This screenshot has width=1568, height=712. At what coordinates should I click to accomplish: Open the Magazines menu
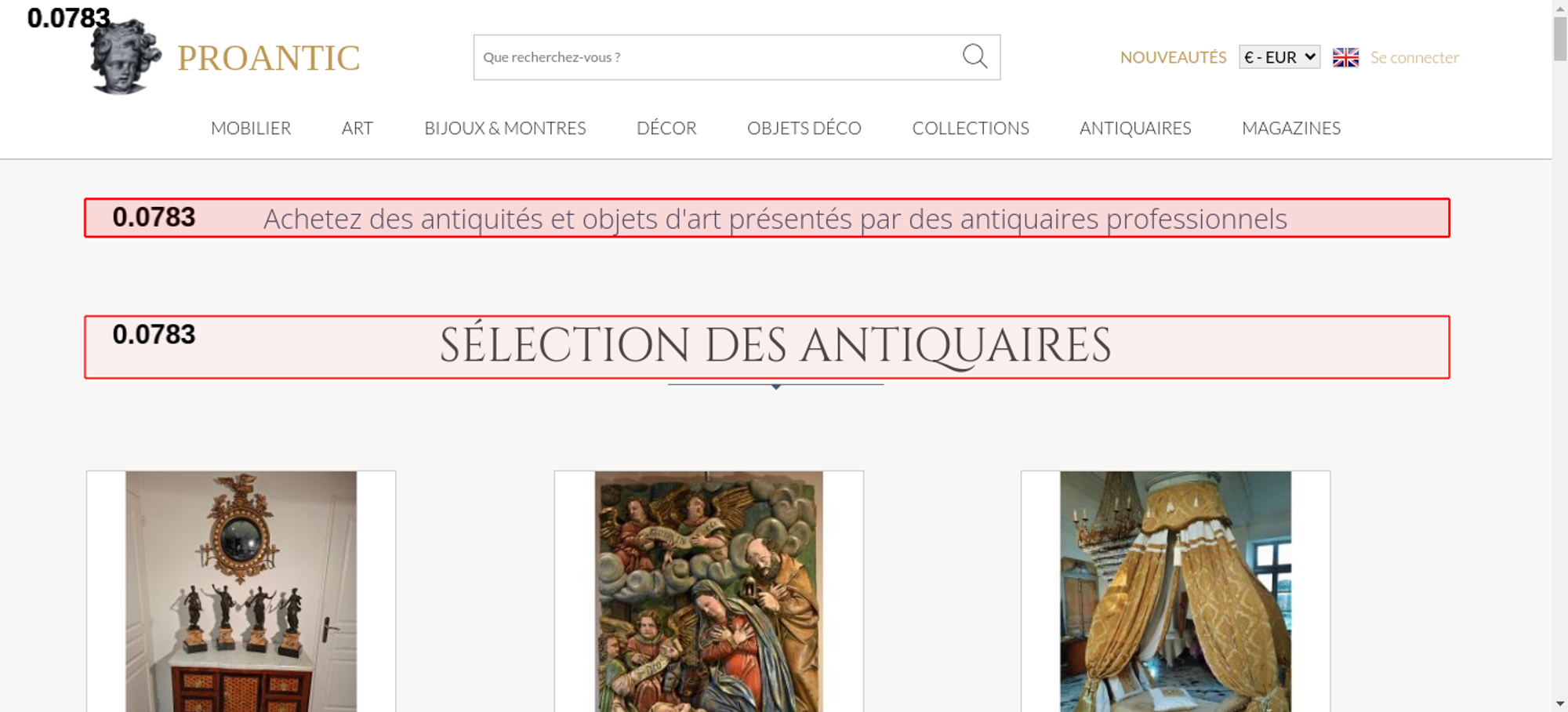[x=1290, y=128]
